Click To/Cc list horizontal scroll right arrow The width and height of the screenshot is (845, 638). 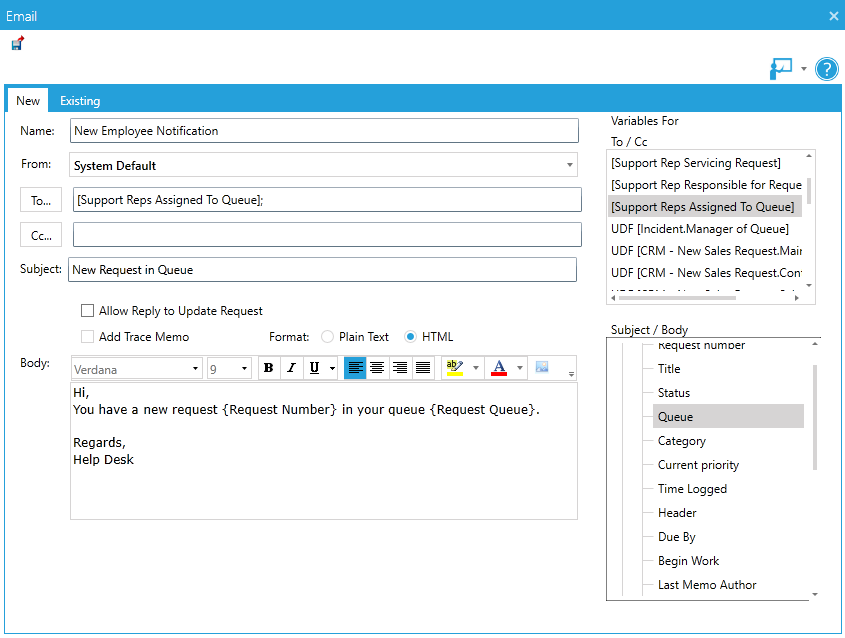pyautogui.click(x=796, y=297)
